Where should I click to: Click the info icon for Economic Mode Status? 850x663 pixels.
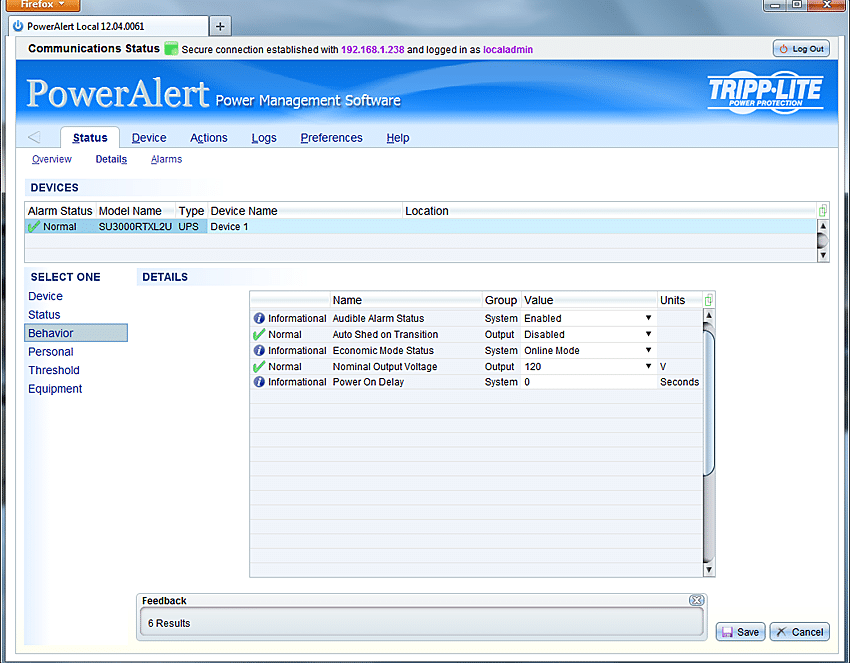point(259,350)
